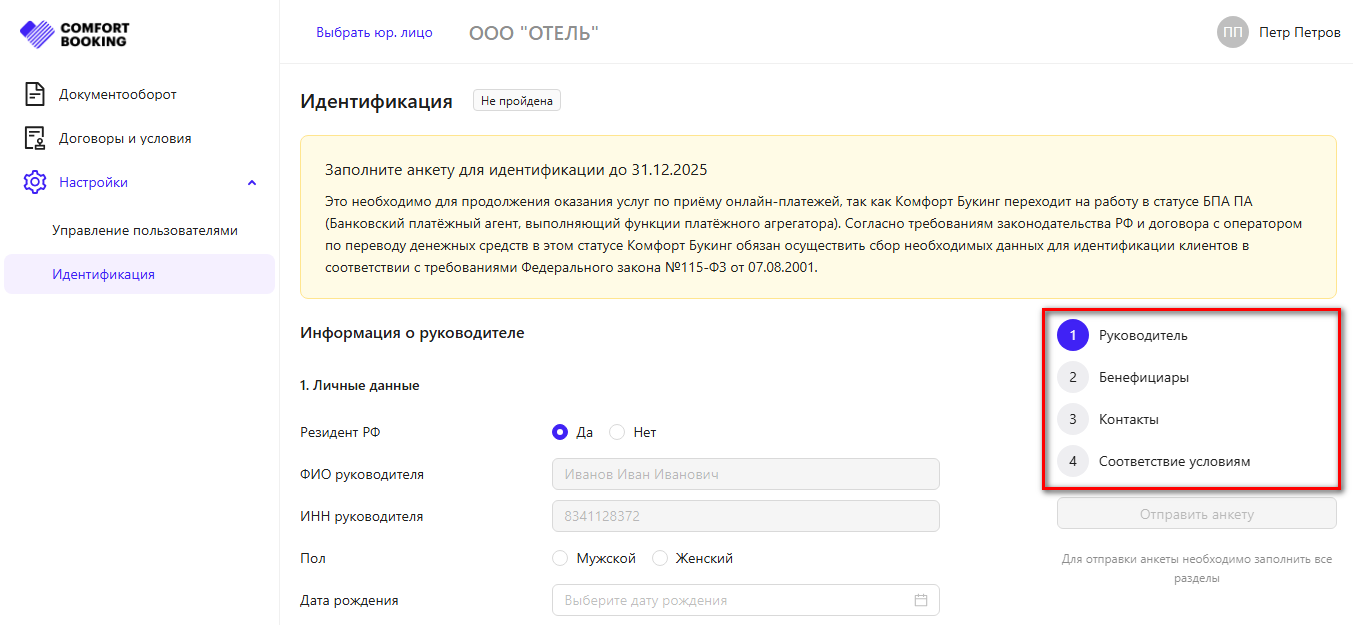Click the ФИО руководителя input field

click(x=745, y=474)
